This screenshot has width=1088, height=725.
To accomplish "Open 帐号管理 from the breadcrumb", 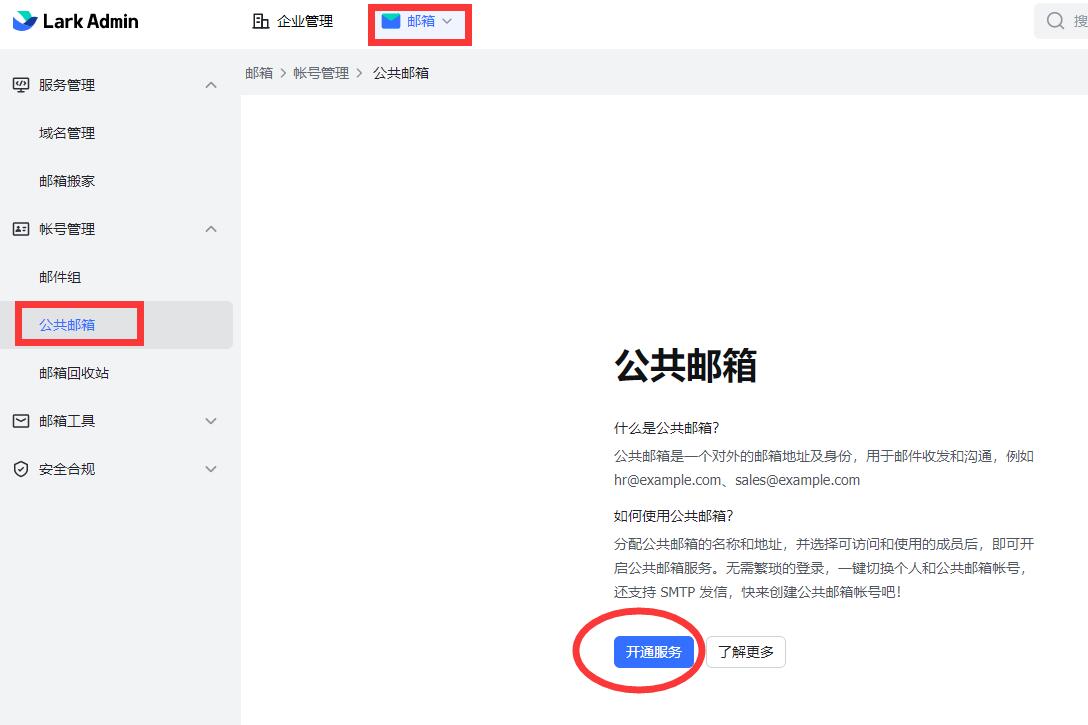I will (321, 72).
